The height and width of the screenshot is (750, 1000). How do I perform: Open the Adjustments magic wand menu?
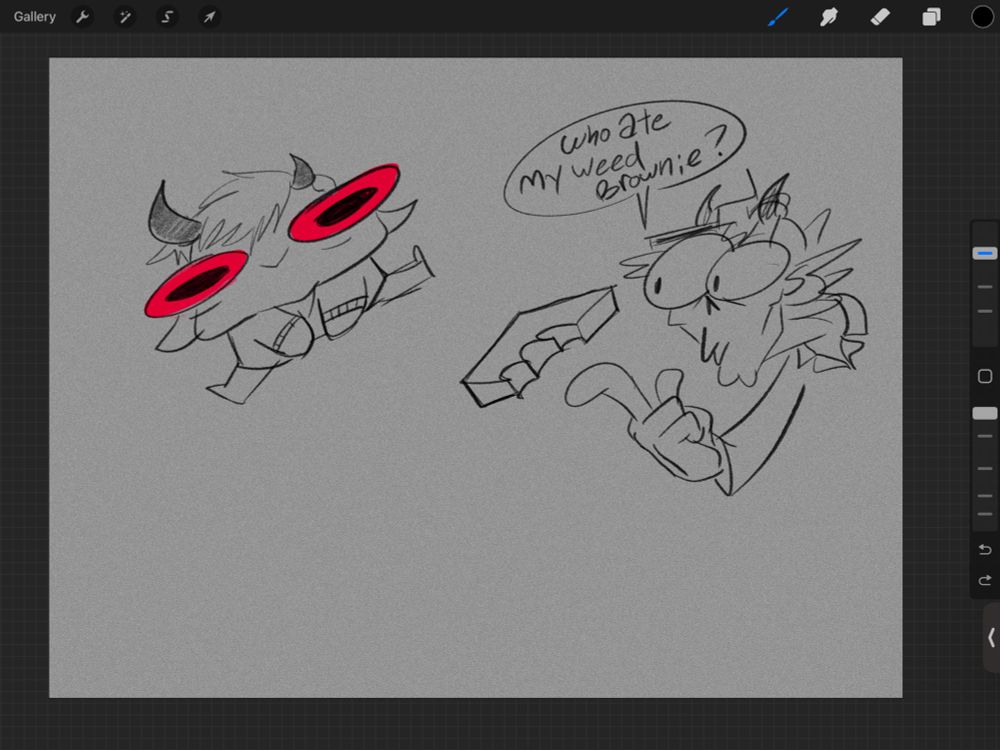pyautogui.click(x=125, y=17)
